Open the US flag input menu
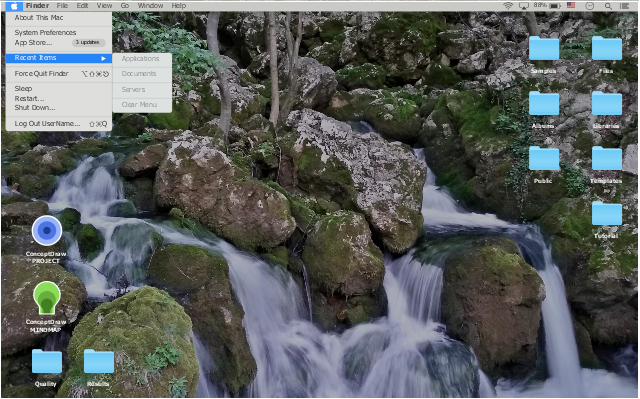Viewport: 640px width, 399px height. coord(571,5)
